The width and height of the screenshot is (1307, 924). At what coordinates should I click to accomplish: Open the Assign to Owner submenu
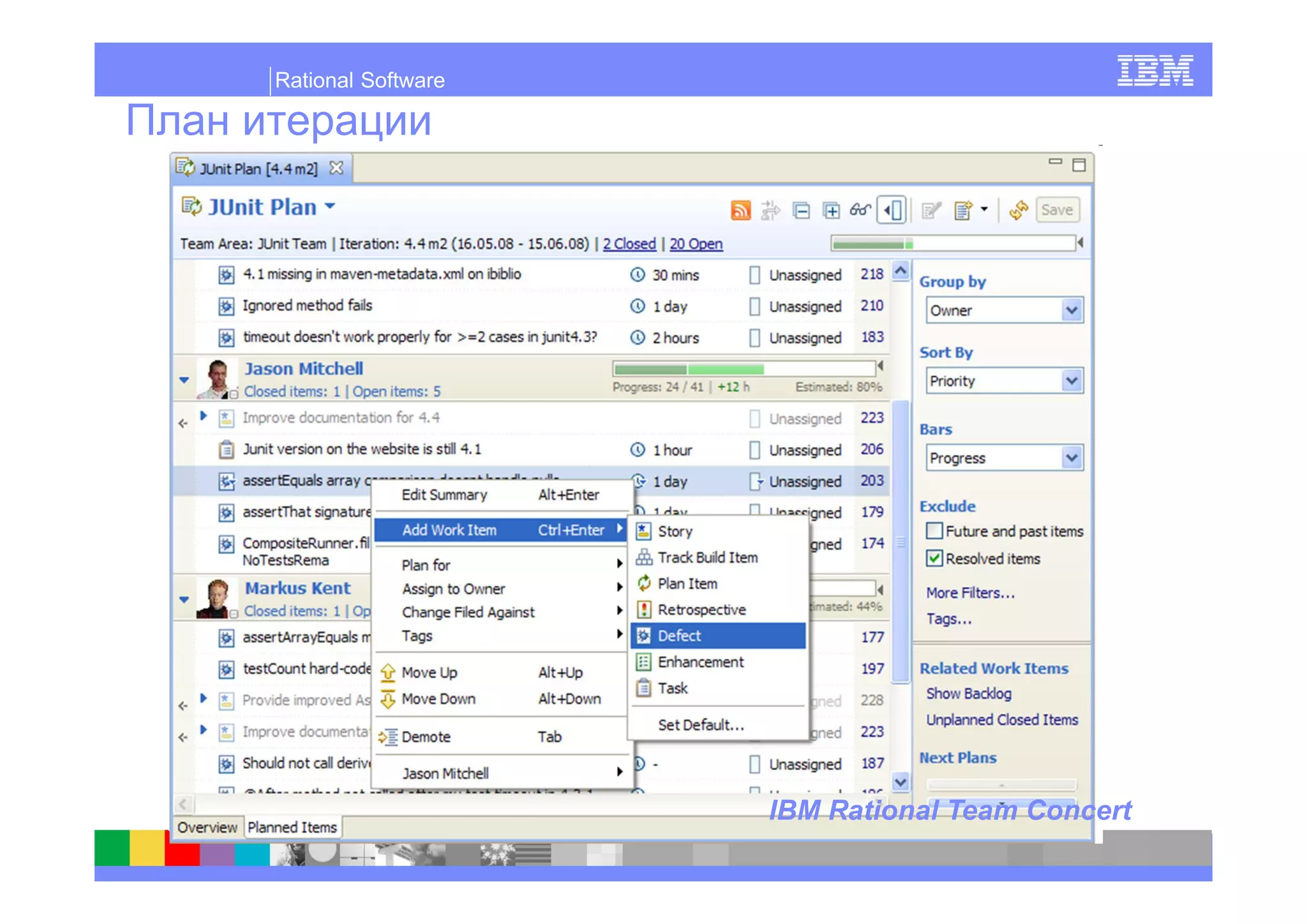[x=501, y=588]
